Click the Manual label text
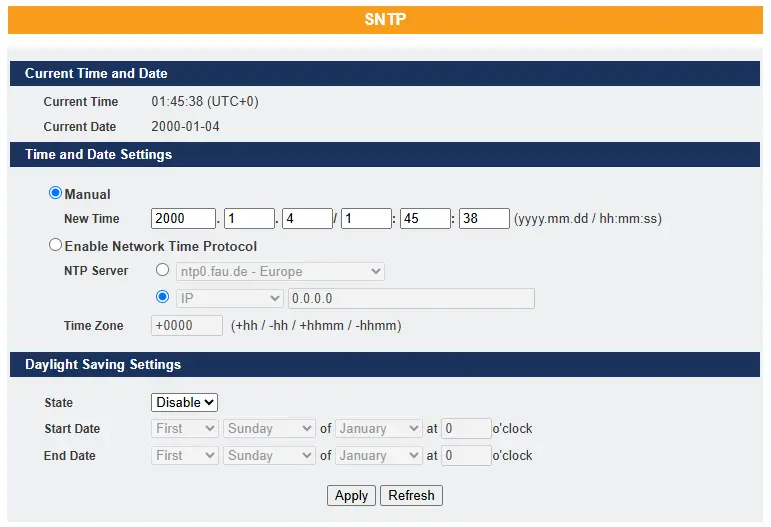Screen dimensions: 771x527 88,194
